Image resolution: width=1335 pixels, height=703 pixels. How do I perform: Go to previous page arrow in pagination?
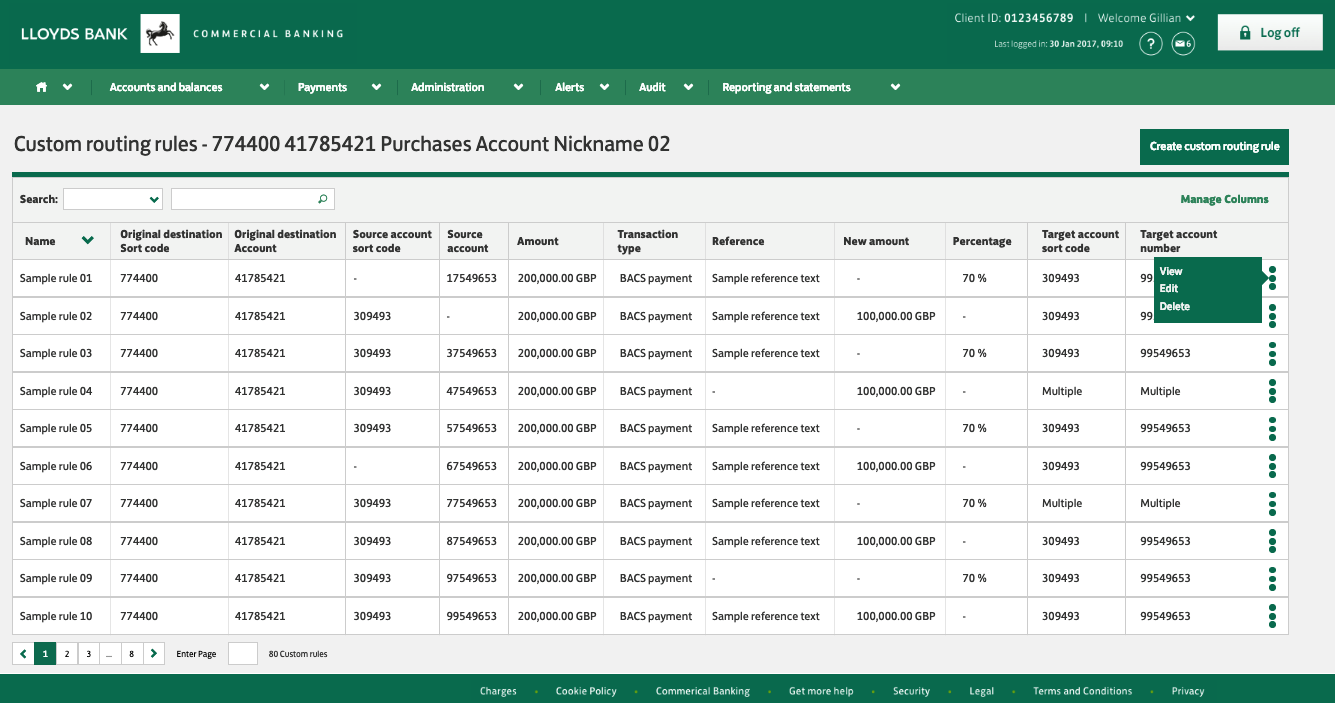[x=23, y=654]
